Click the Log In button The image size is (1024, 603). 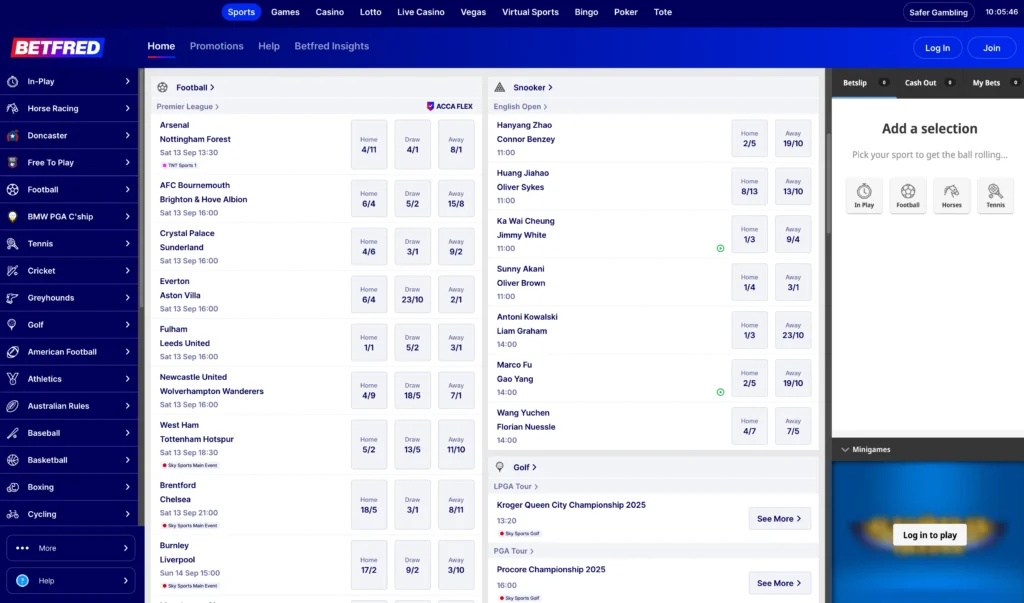coord(937,48)
